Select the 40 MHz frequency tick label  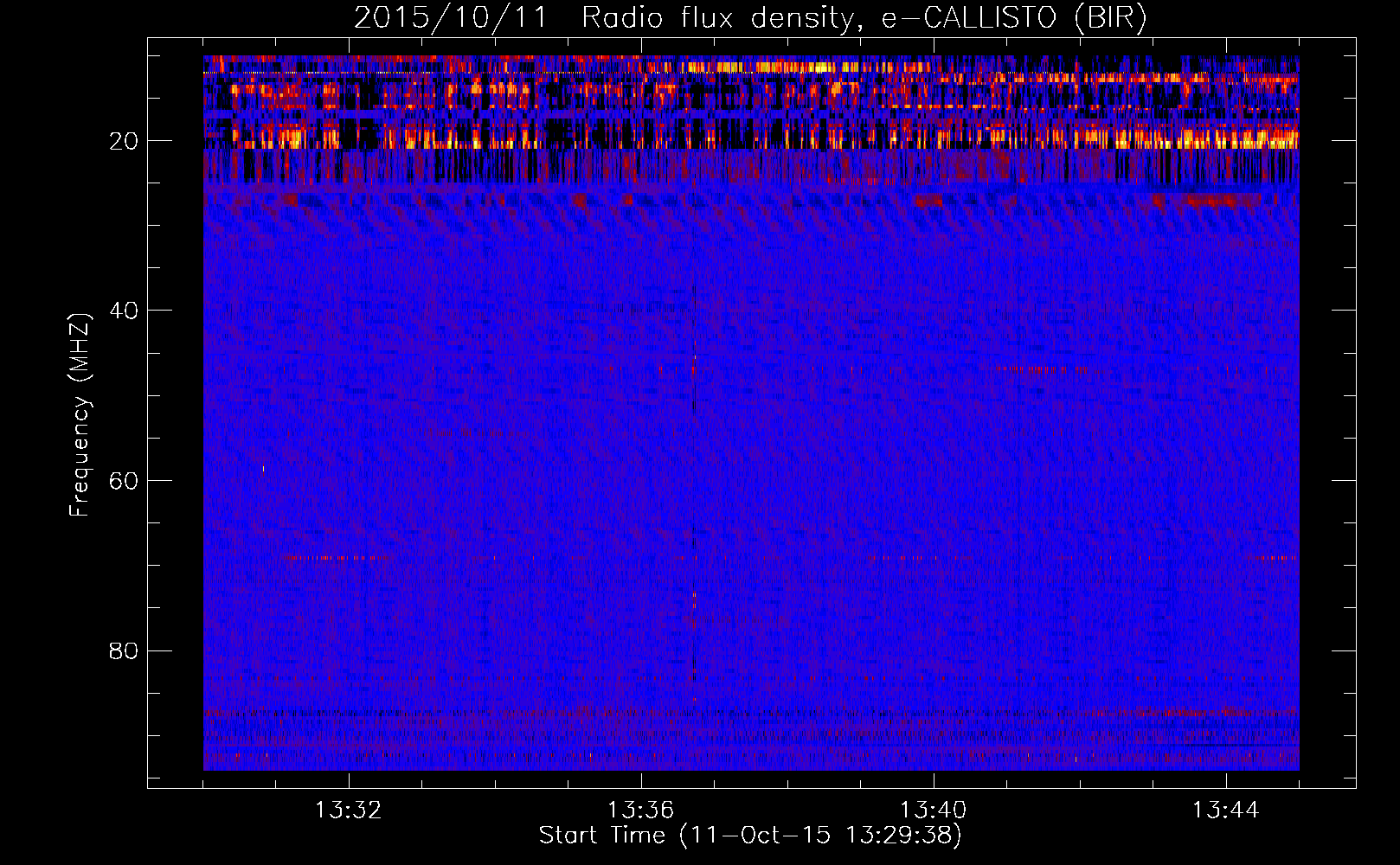pos(125,311)
